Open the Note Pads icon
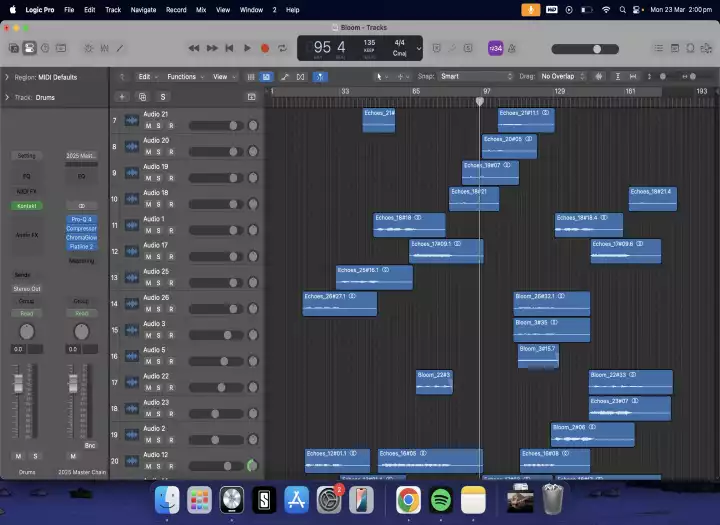720x525 pixels. [x=675, y=48]
